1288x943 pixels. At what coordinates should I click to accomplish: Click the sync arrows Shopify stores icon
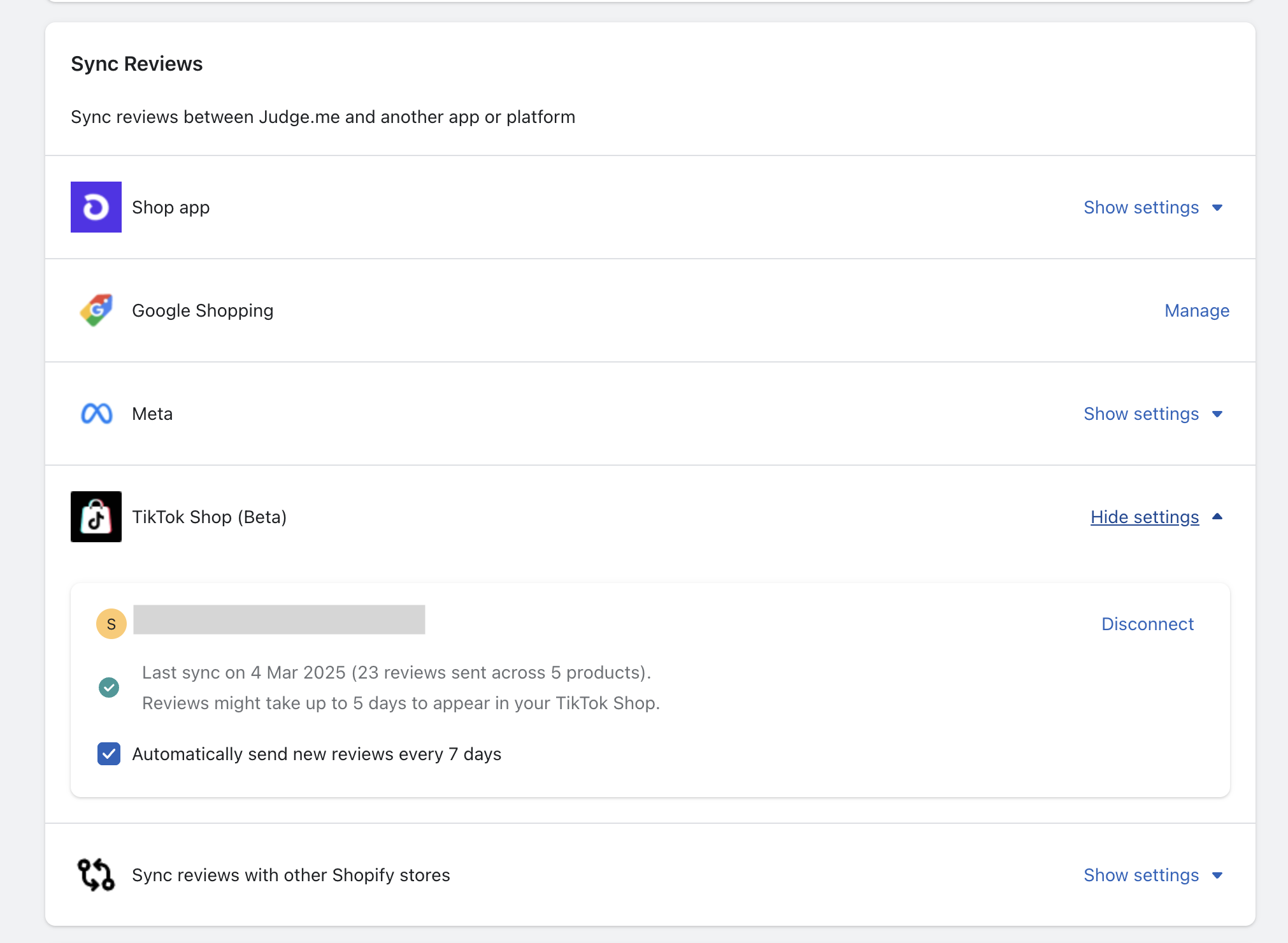coord(96,875)
